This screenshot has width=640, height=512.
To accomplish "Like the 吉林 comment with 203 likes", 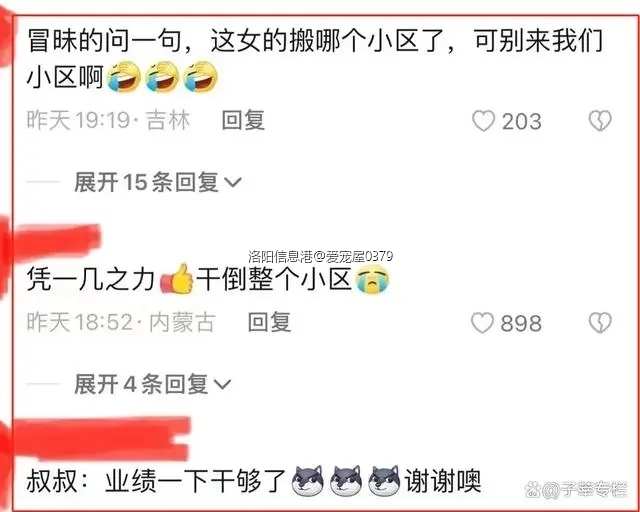I will tap(484, 121).
